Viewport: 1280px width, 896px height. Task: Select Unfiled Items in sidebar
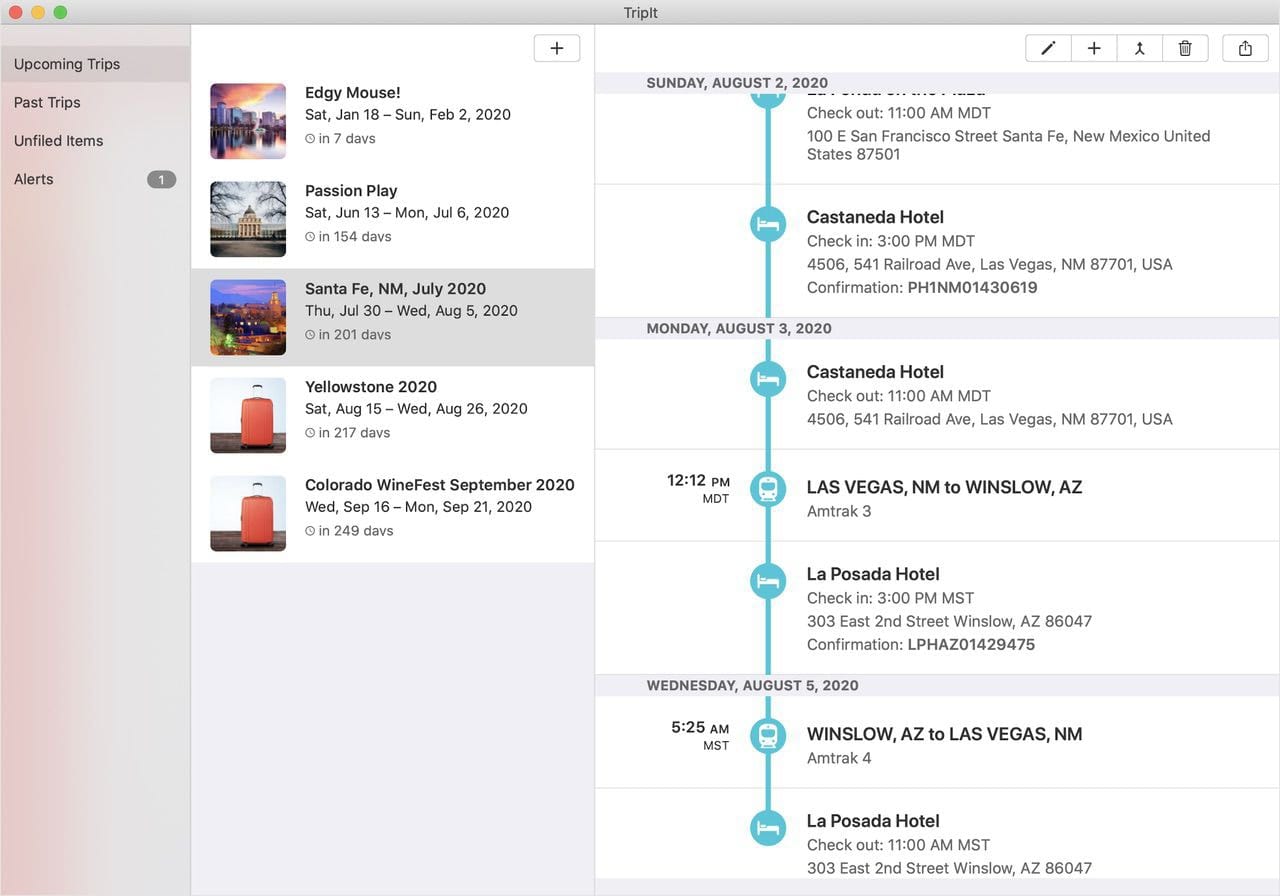pyautogui.click(x=58, y=141)
